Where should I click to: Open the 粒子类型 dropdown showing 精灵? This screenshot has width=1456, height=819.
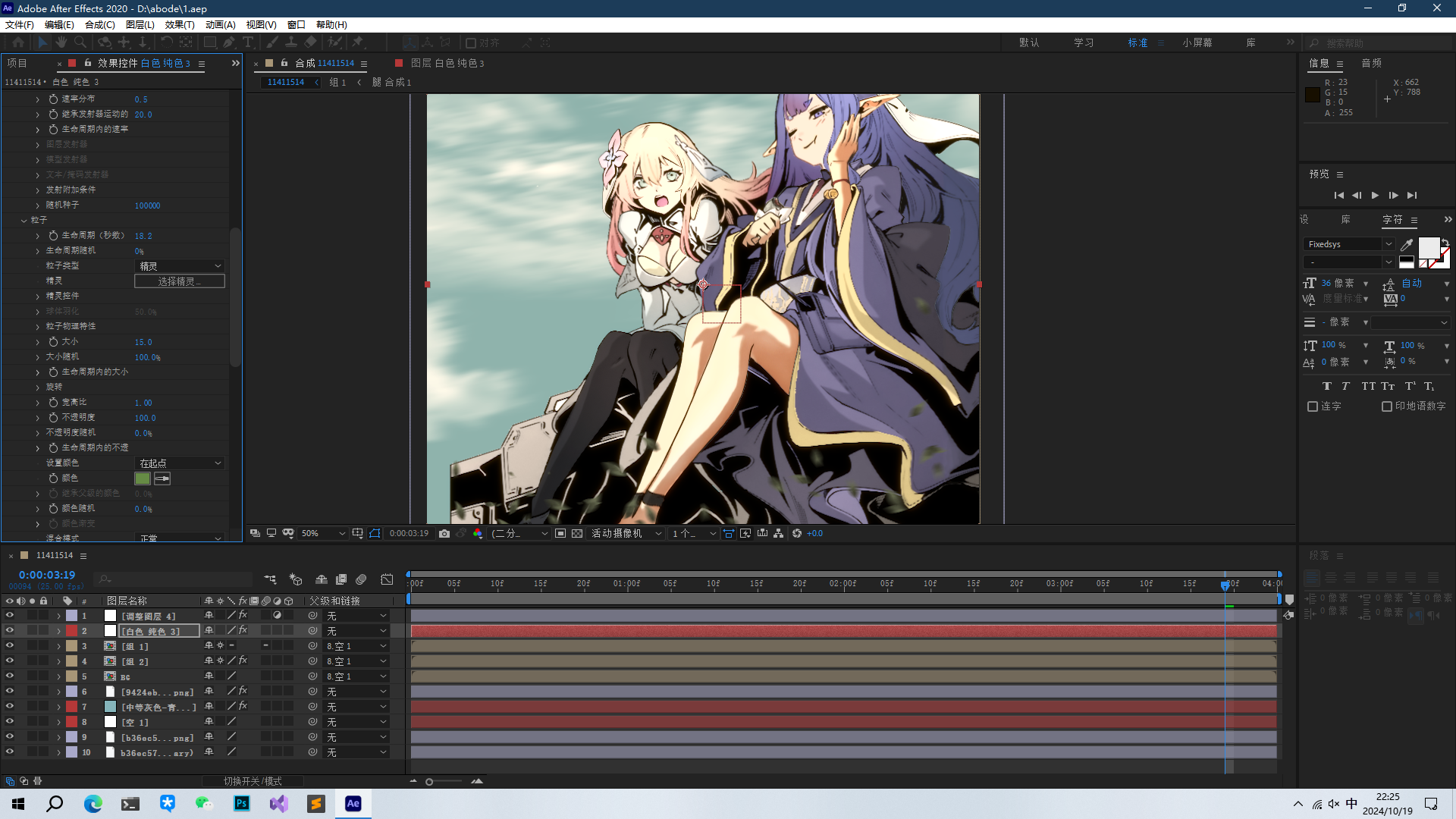(180, 266)
